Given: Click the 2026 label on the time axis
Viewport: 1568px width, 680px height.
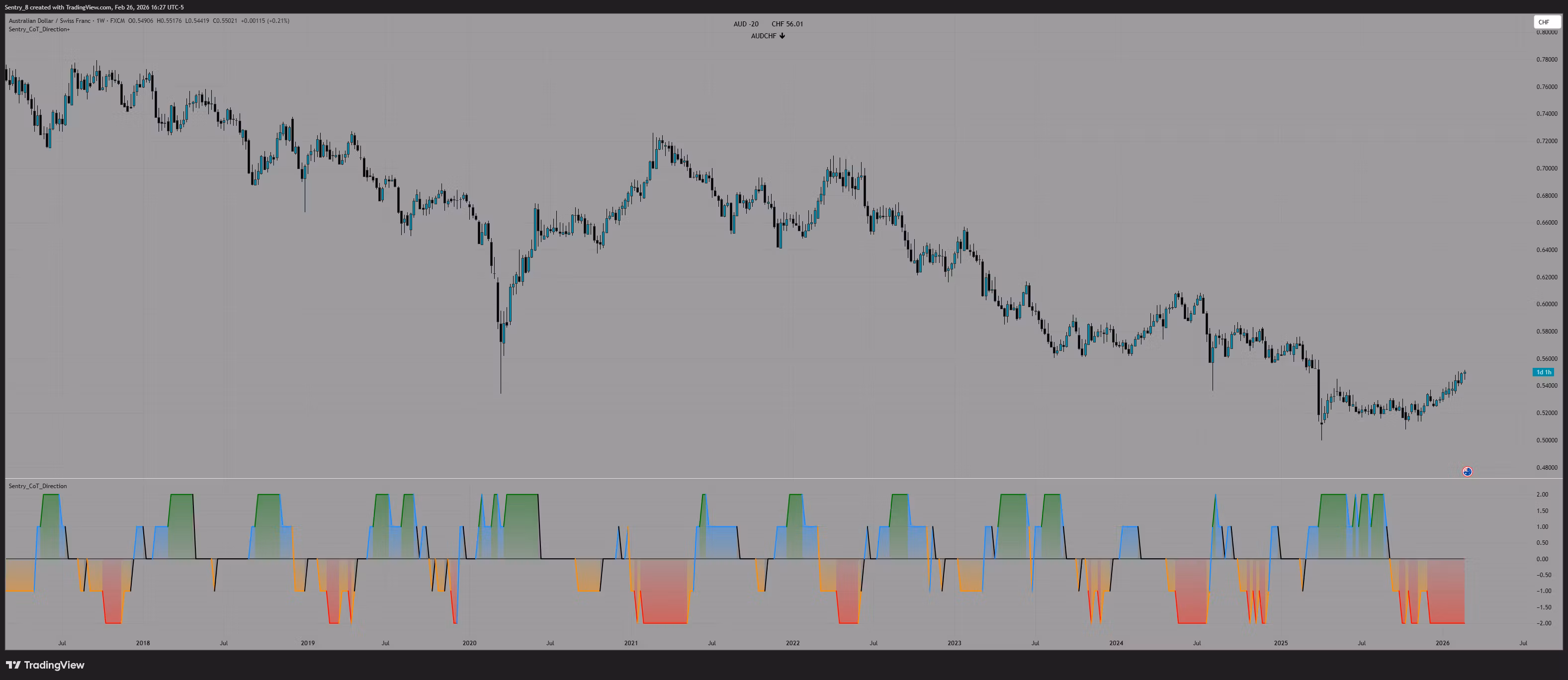Looking at the screenshot, I should pos(1442,643).
